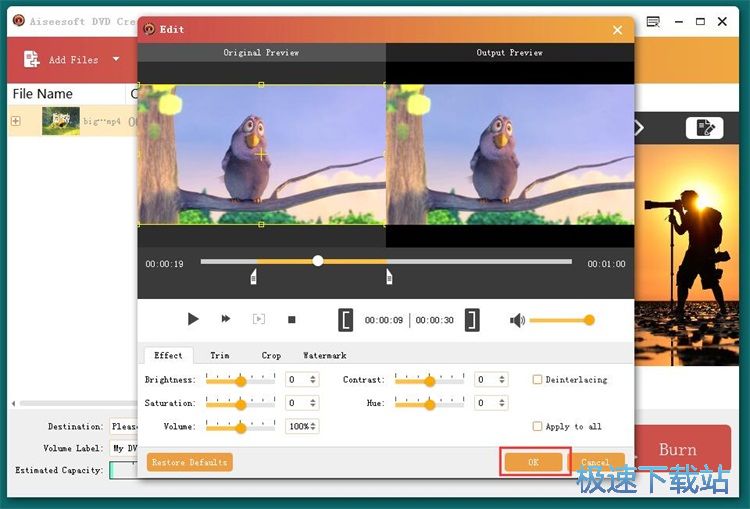Select the video thumbnail in file list
750x509 pixels.
61,121
